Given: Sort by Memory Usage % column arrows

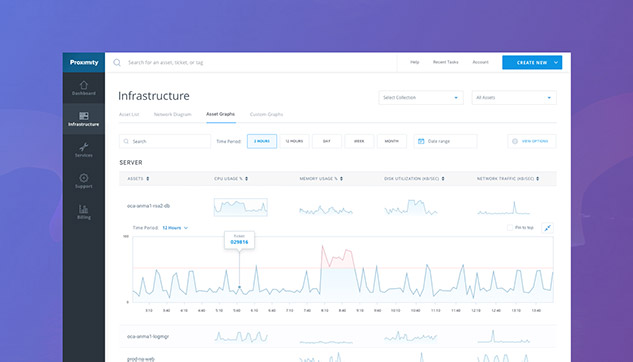Looking at the screenshot, I should [341, 179].
